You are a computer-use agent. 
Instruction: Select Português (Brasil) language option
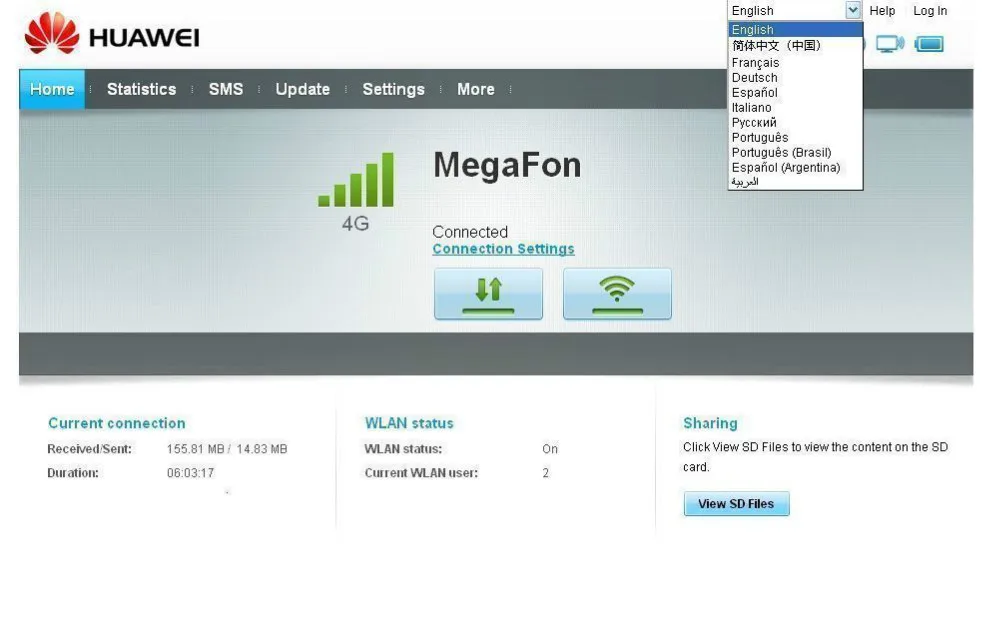coord(781,152)
